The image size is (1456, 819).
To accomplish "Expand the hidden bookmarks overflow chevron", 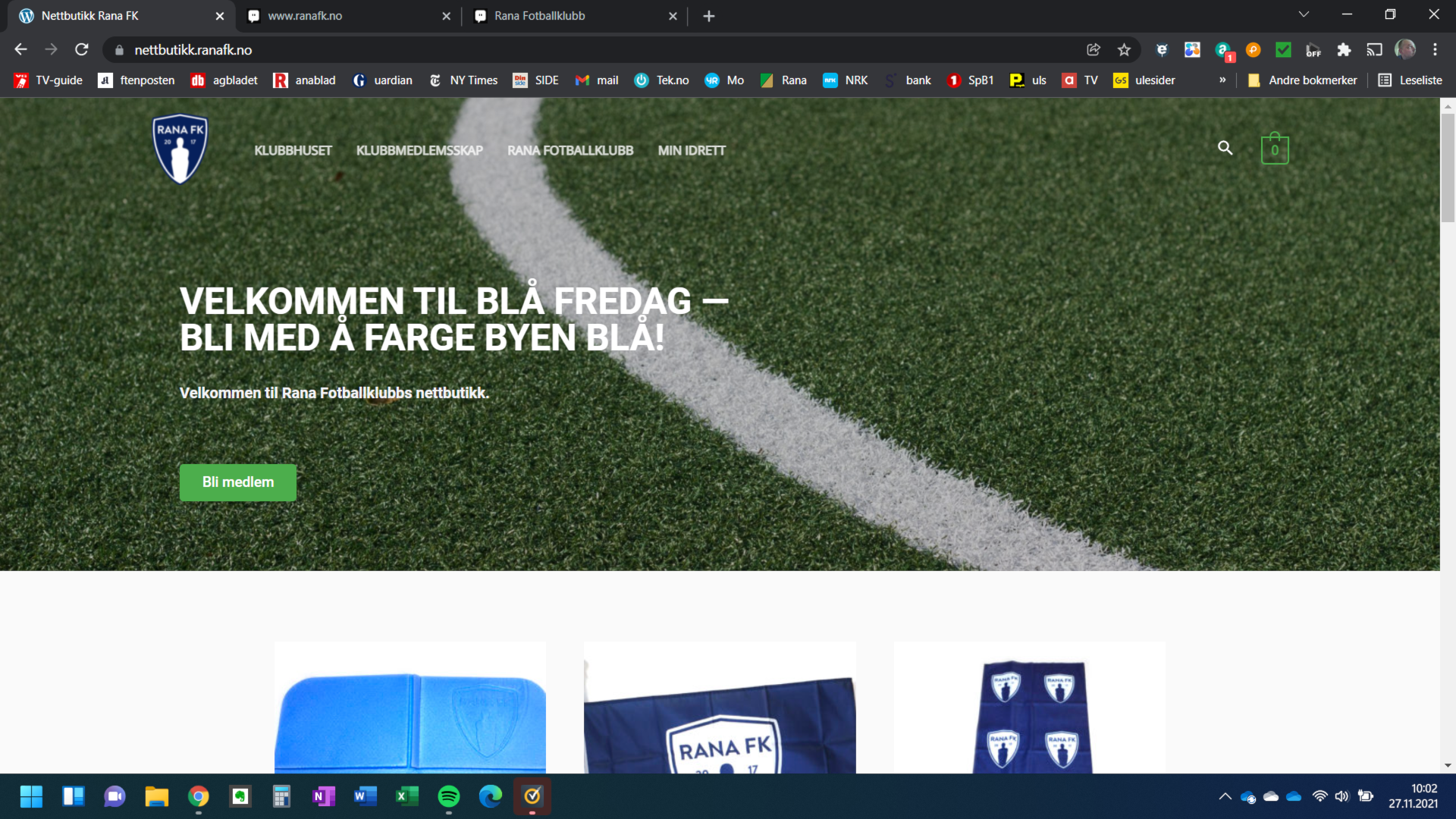I will [1222, 80].
